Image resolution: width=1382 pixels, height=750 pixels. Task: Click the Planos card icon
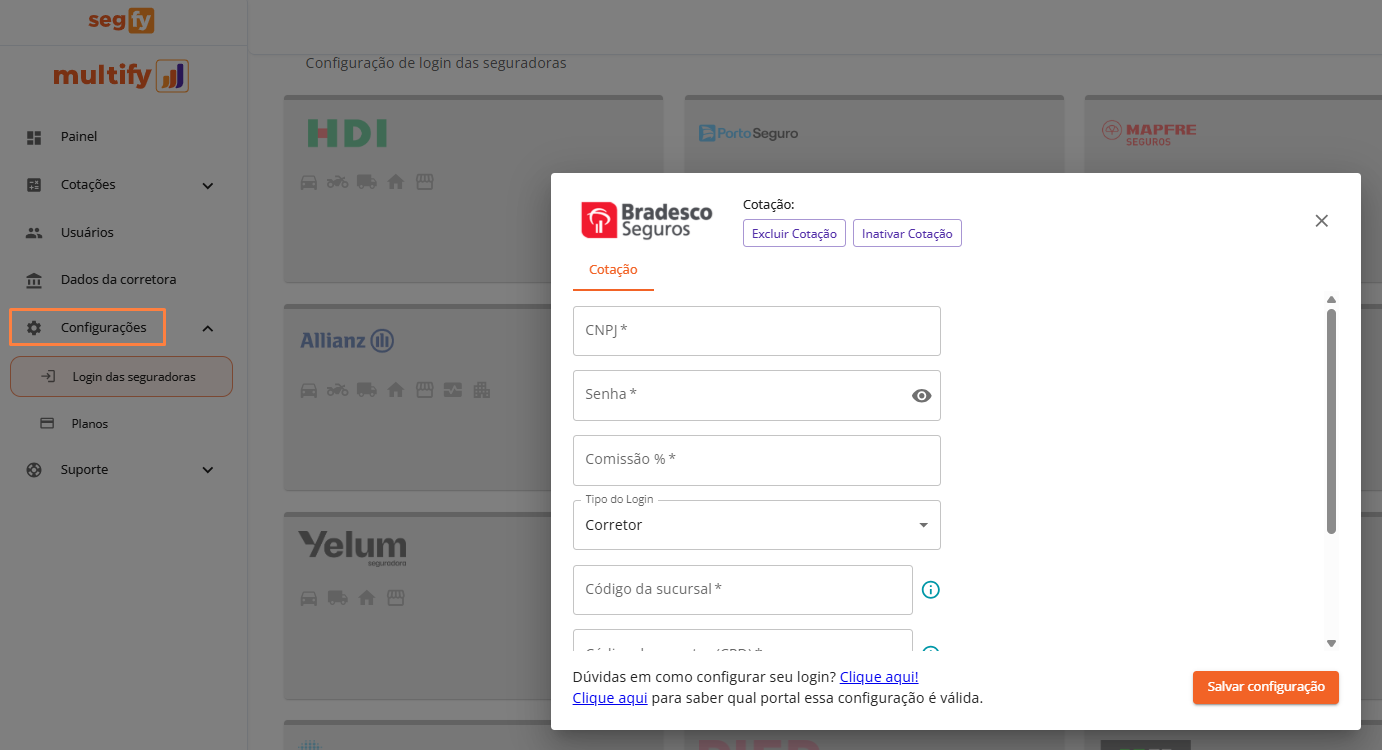(x=47, y=424)
